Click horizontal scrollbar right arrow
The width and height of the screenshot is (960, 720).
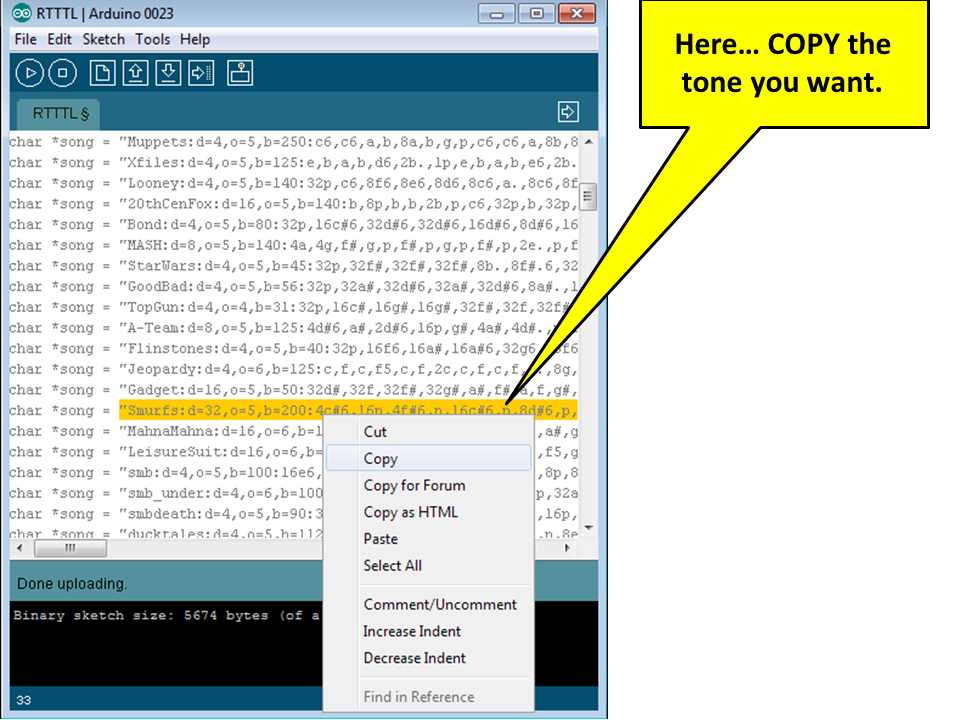pyautogui.click(x=568, y=548)
